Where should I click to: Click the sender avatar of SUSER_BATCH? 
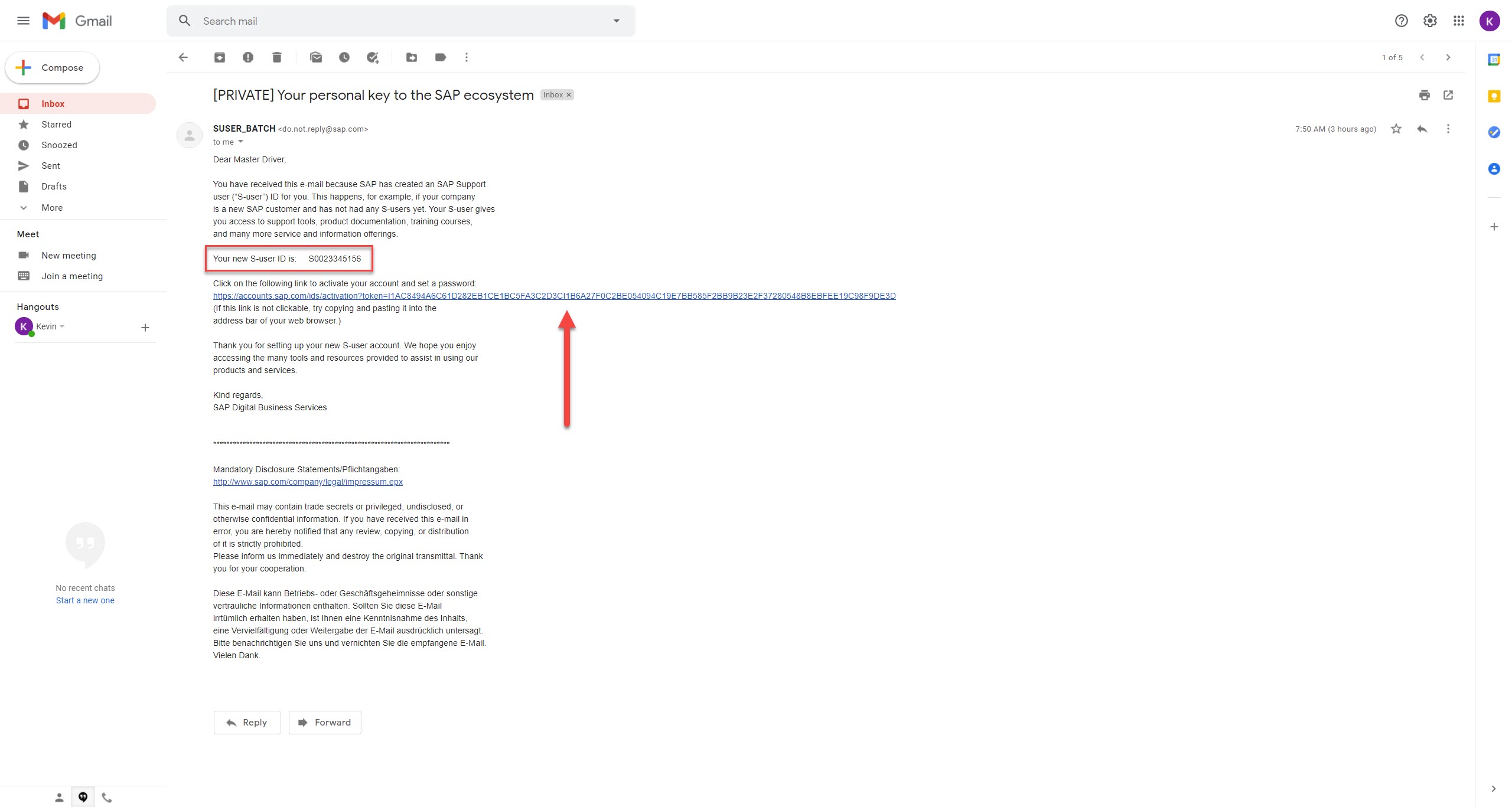point(190,135)
